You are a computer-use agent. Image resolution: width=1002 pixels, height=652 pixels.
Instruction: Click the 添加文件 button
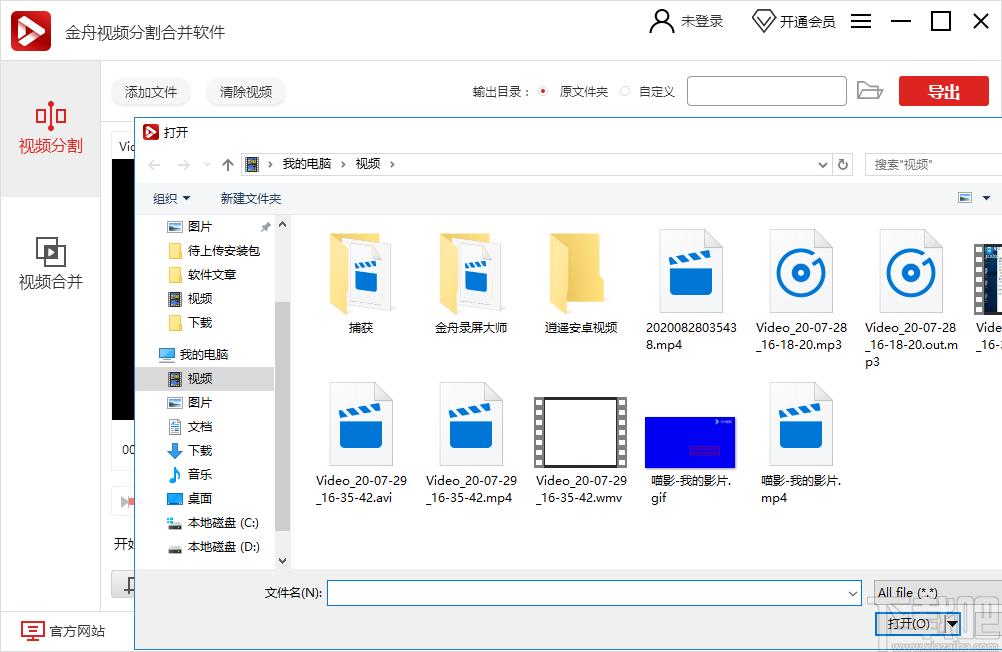(x=151, y=92)
